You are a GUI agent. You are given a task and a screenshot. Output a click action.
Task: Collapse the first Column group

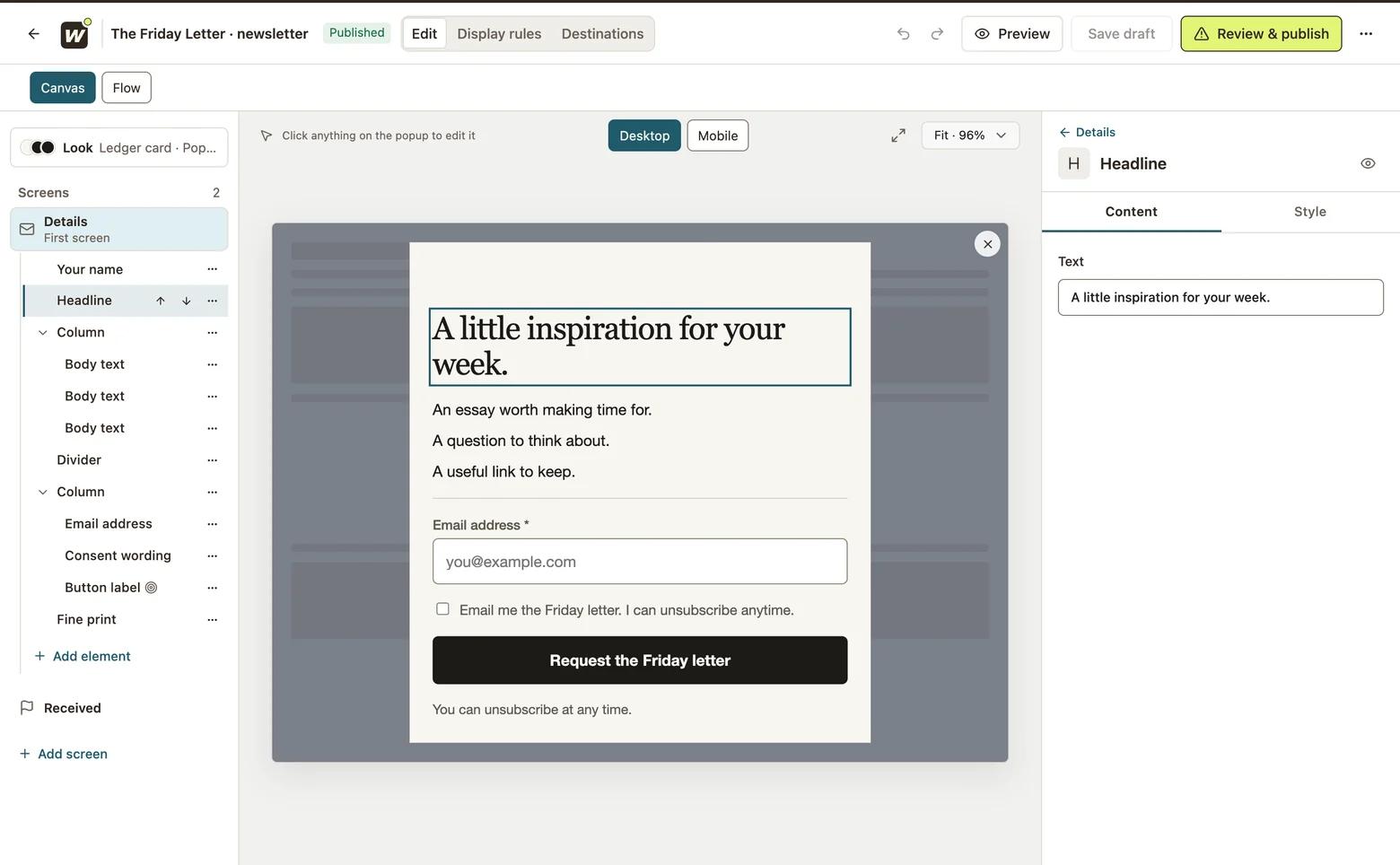point(42,333)
